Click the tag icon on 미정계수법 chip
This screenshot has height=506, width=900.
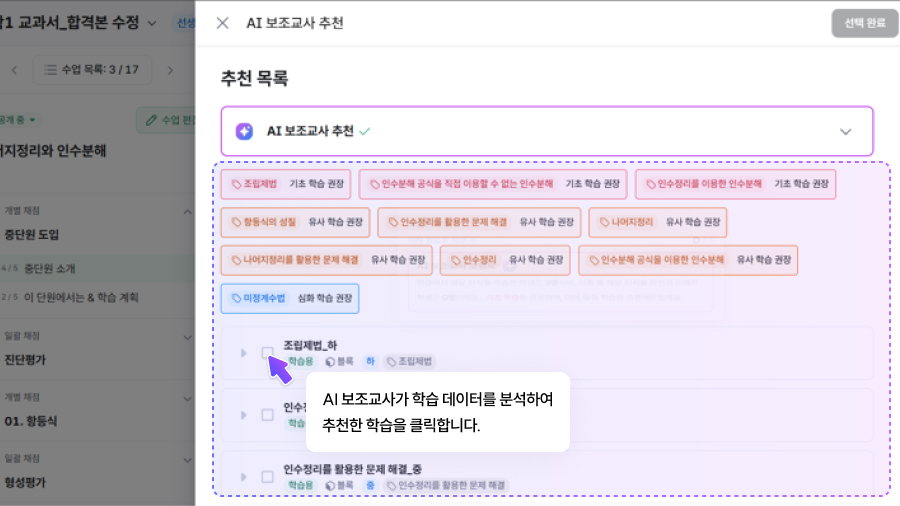(236, 298)
